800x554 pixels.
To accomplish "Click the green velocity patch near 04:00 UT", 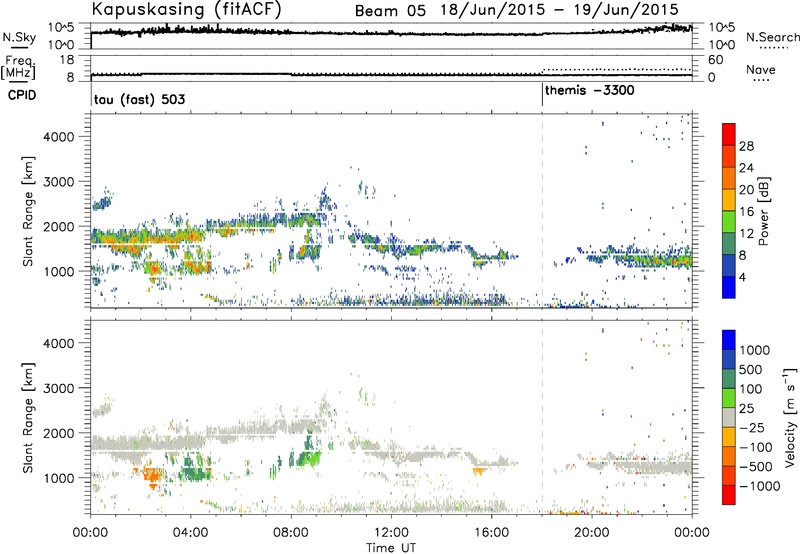I will click(195, 468).
